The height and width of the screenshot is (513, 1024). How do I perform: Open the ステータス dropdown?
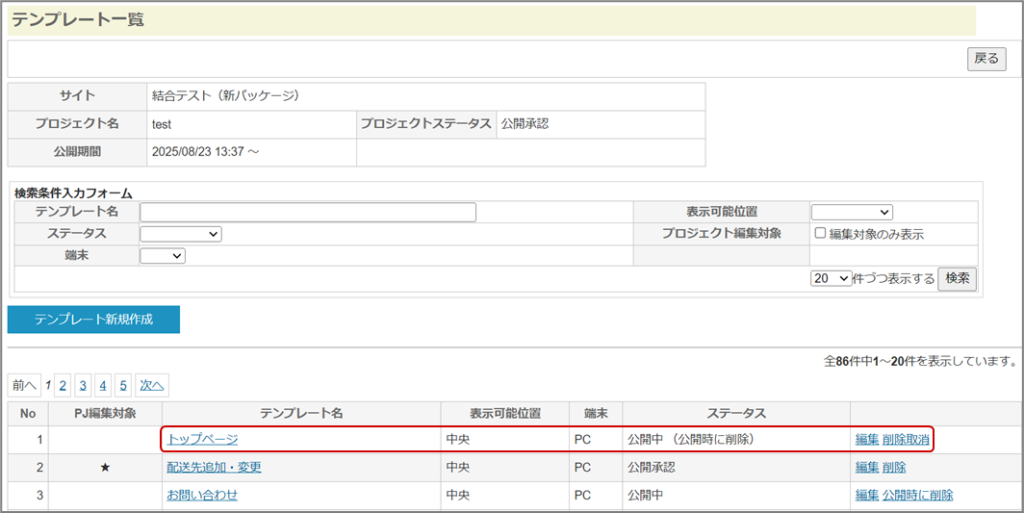click(x=180, y=234)
